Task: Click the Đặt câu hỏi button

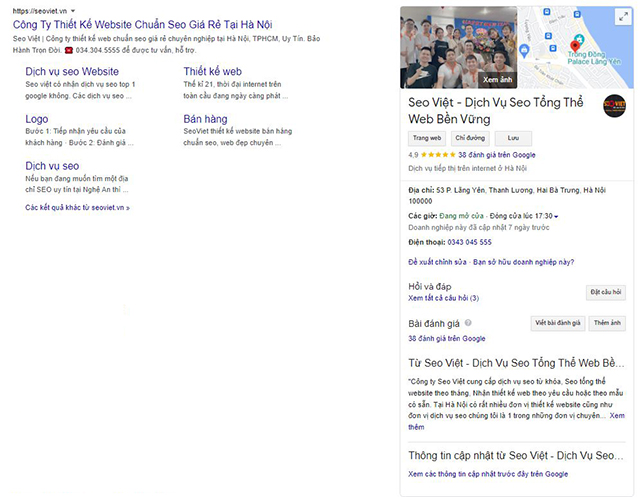Action: [x=606, y=292]
